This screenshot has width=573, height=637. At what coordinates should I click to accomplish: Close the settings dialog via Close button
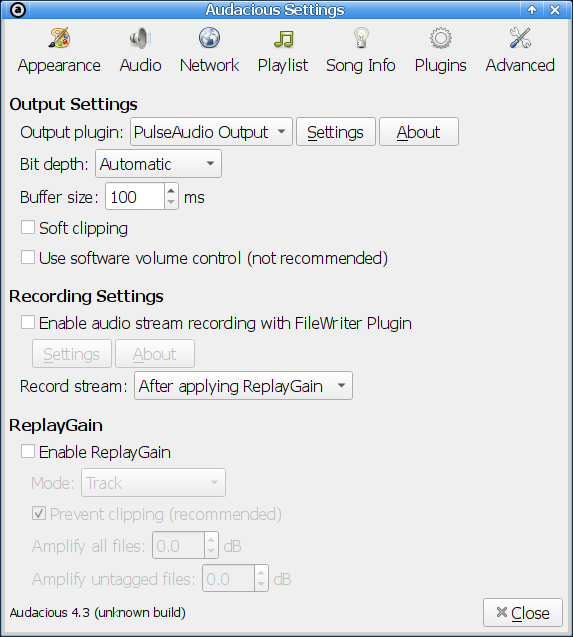point(523,613)
